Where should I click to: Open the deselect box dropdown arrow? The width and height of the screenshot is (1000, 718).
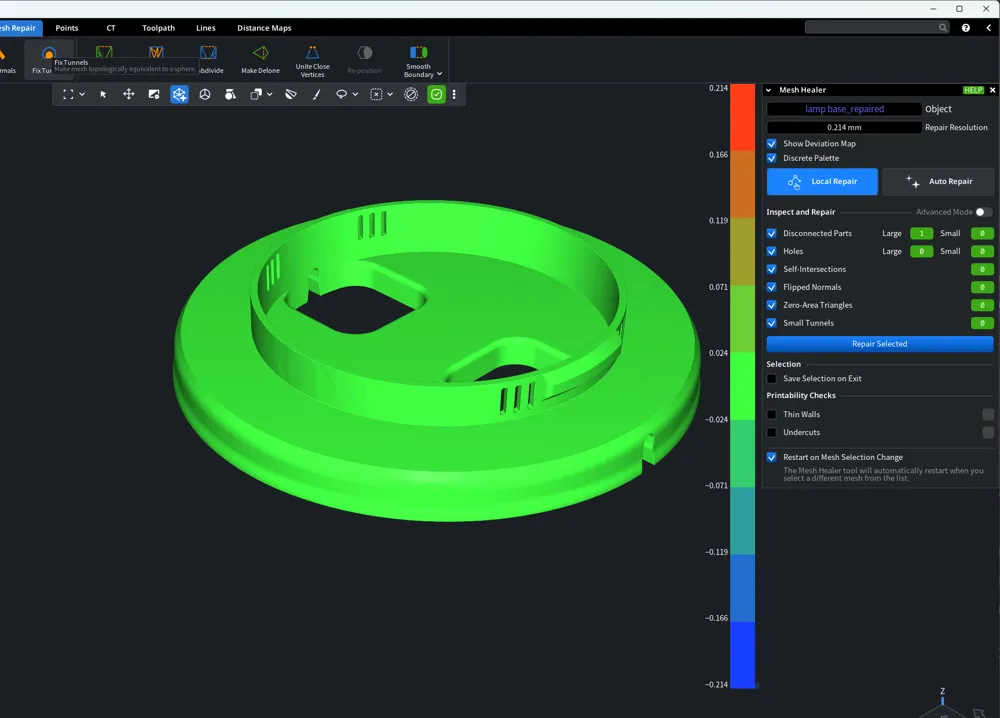point(390,94)
